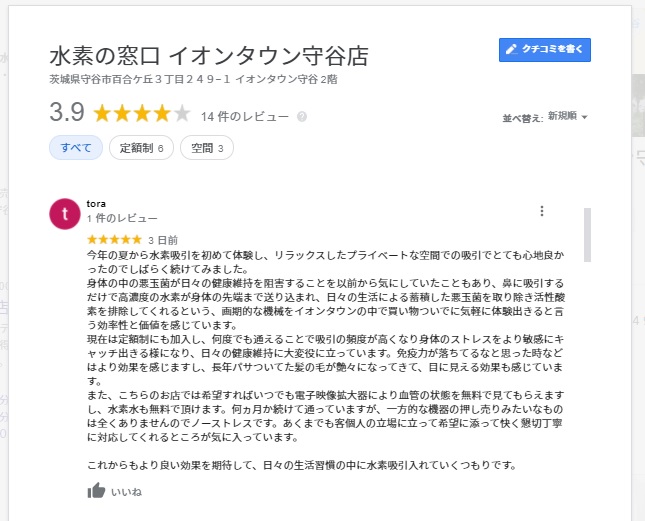Click the いいね label

126,491
